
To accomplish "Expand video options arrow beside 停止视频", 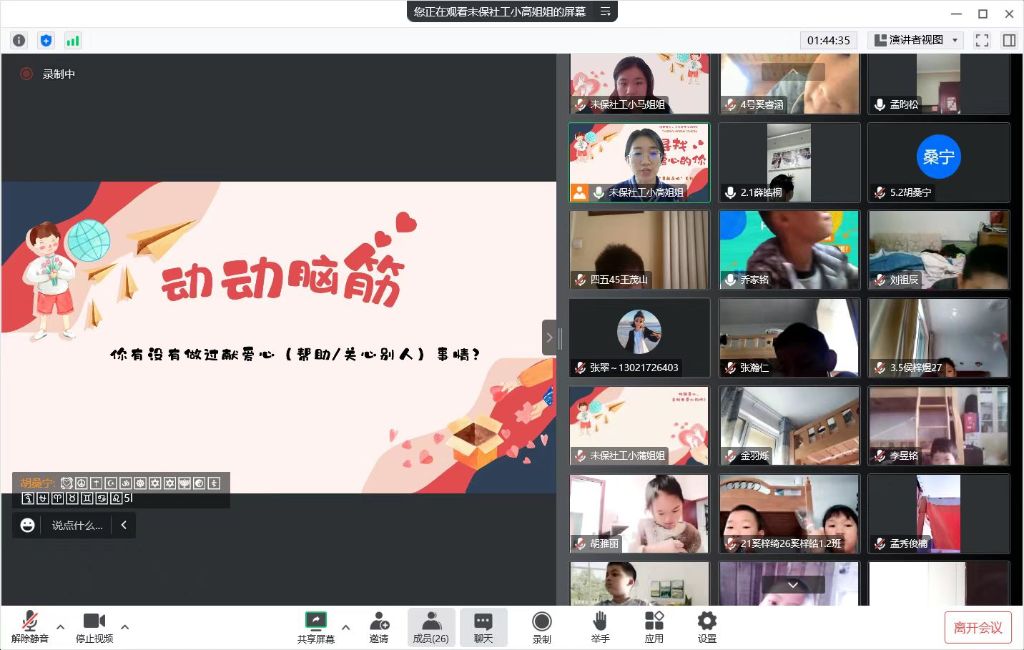I will coord(124,628).
